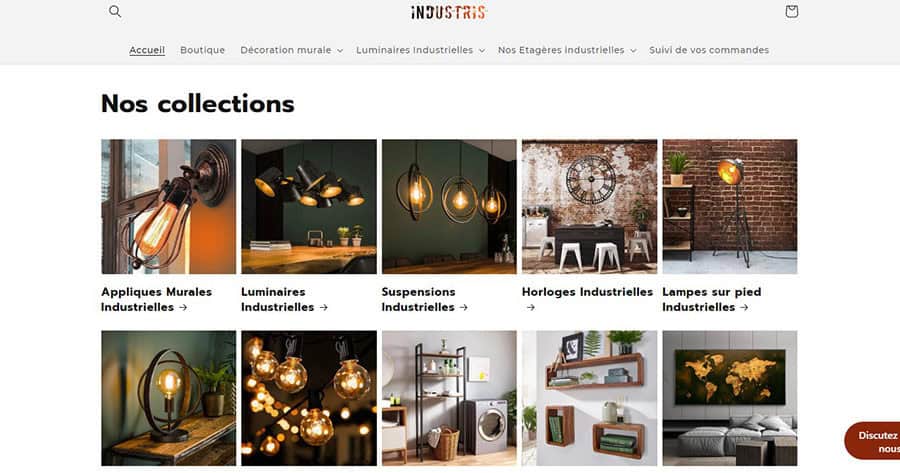The width and height of the screenshot is (900, 473).
Task: Open the shopping cart icon
Action: pyautogui.click(x=792, y=11)
